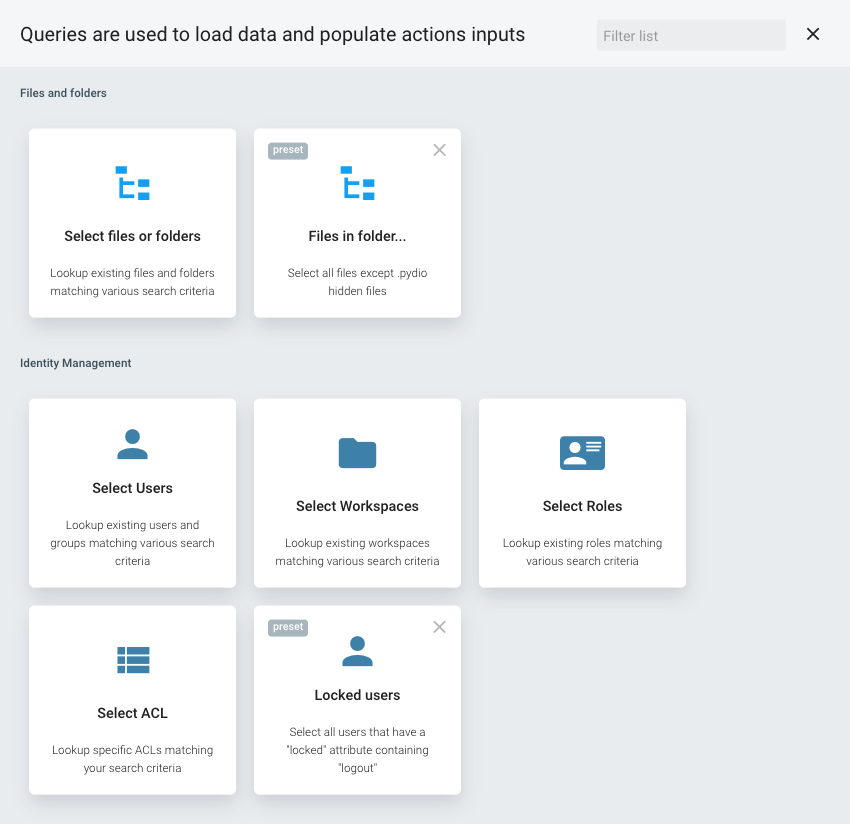850x824 pixels.
Task: Select the ID badge icon on Select Roles
Action: pyautogui.click(x=582, y=452)
